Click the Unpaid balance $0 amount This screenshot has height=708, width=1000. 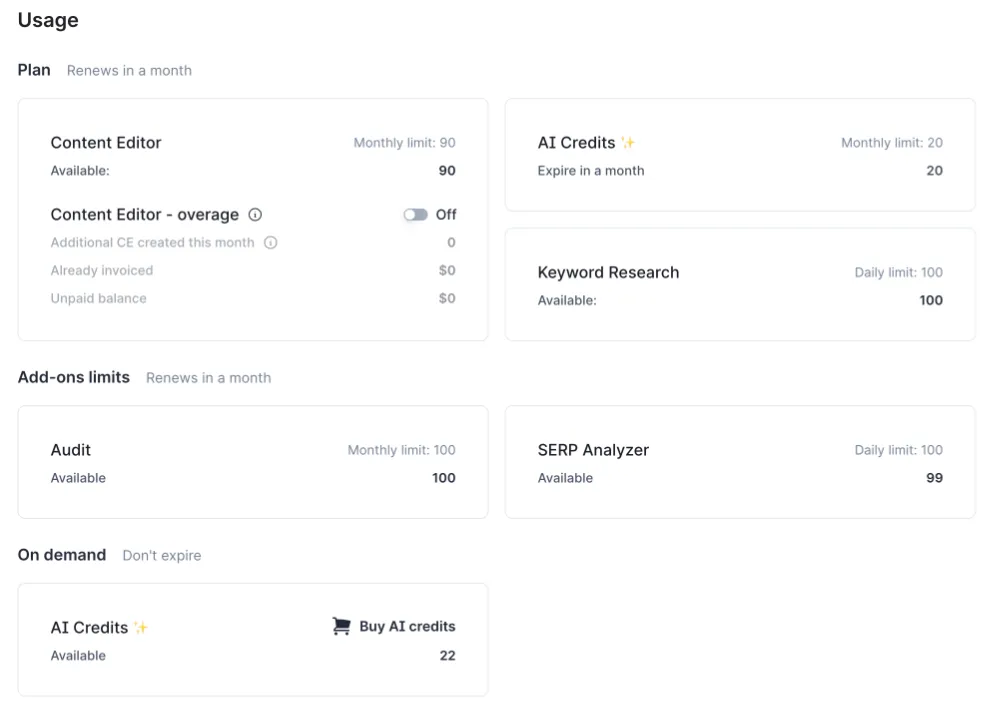pos(447,298)
